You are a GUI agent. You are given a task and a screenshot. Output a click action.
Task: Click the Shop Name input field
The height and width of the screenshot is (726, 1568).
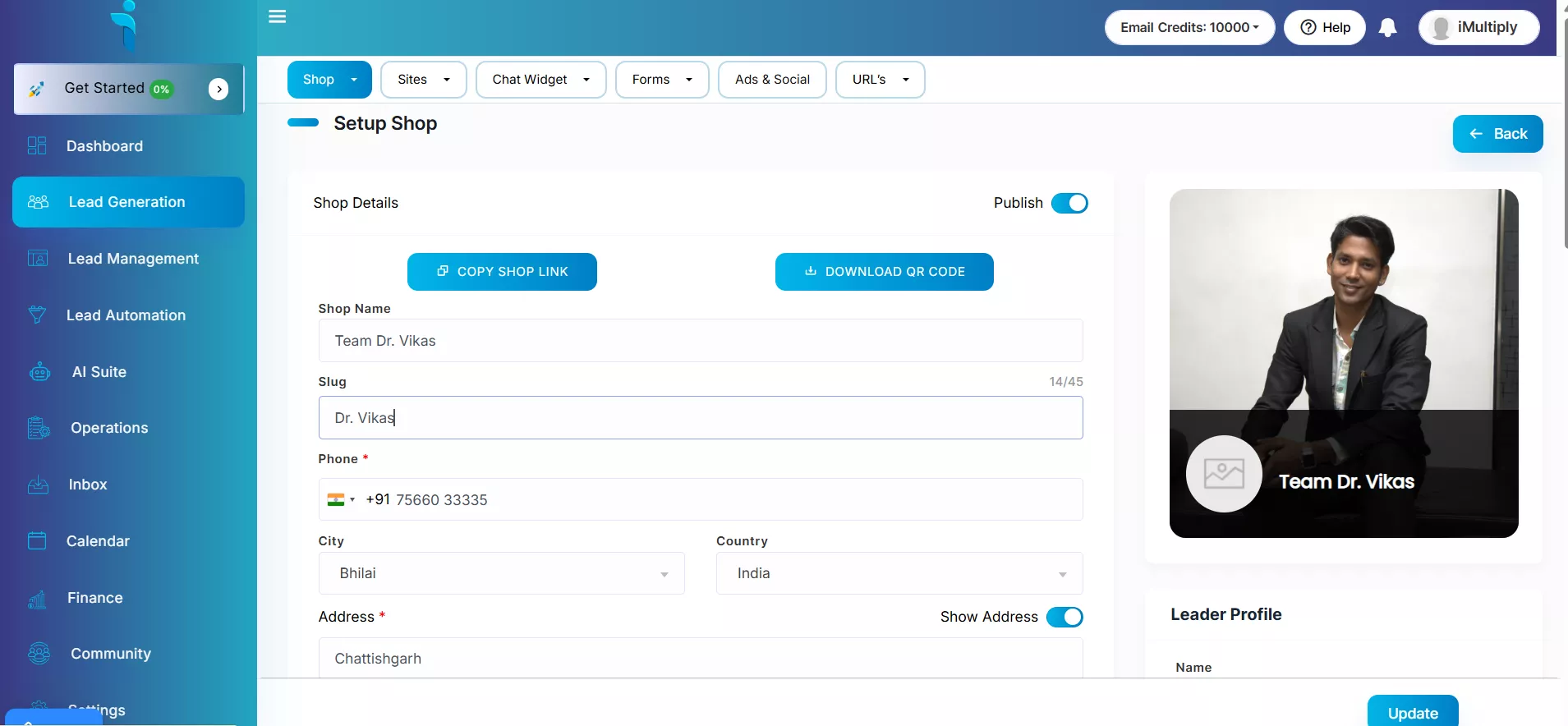[x=700, y=341]
